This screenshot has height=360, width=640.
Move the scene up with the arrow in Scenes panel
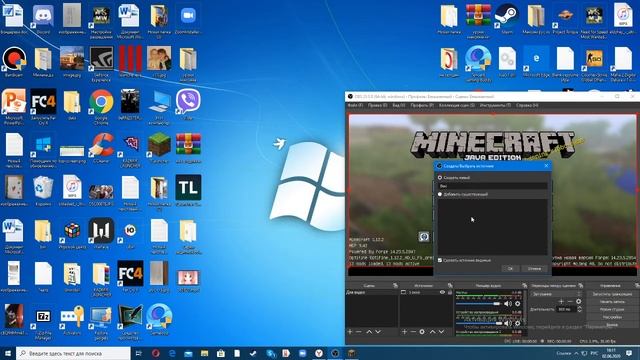click(x=369, y=332)
